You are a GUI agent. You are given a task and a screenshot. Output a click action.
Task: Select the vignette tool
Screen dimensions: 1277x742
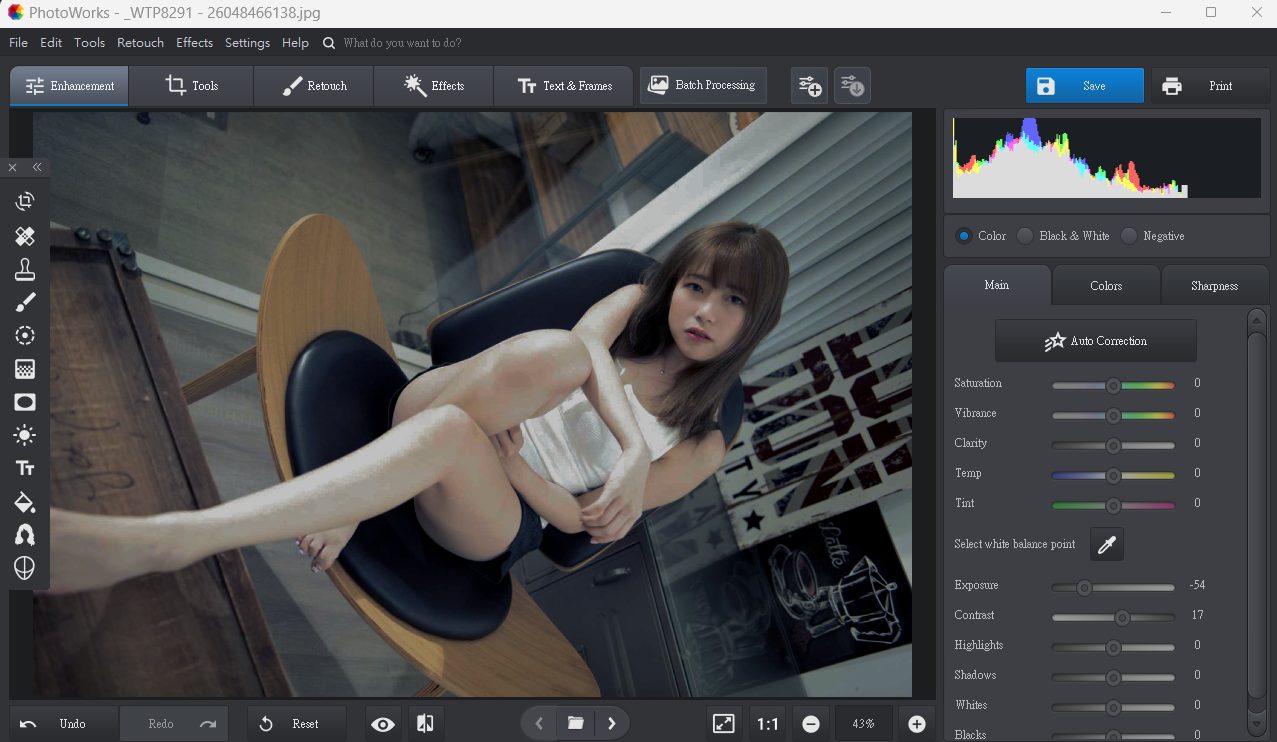25,402
